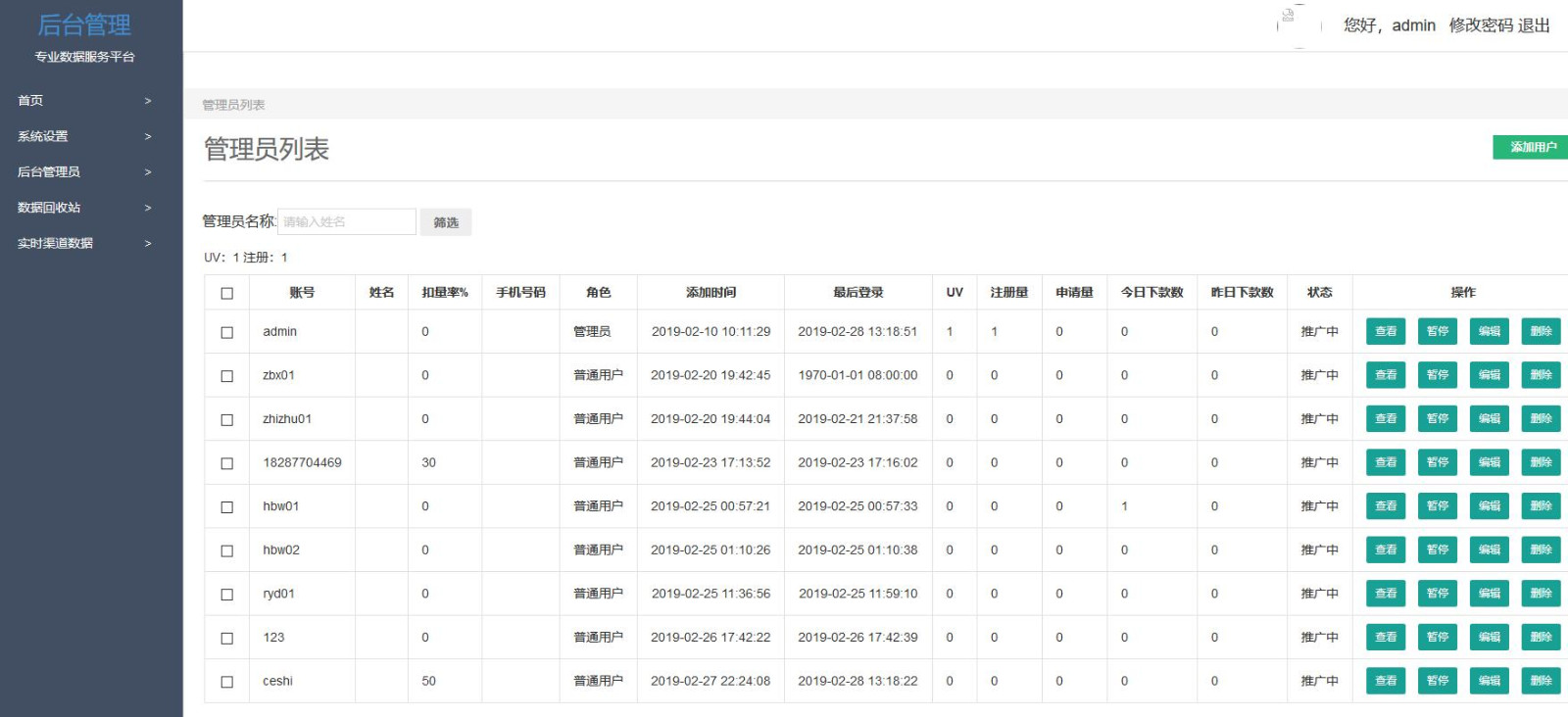This screenshot has width=1568, height=717.
Task: Open 编辑 for the ryd01 account
Action: [x=1490, y=594]
